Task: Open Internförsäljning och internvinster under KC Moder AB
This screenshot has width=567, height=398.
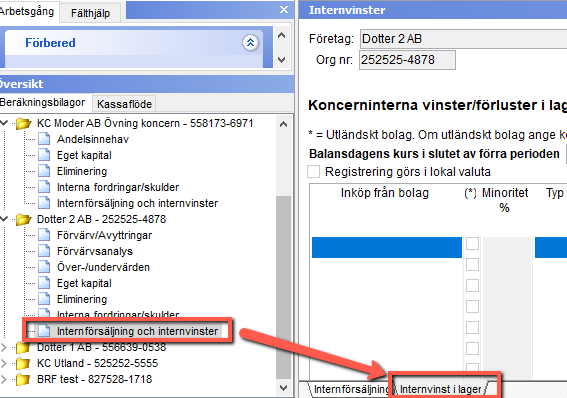Action: pos(137,203)
